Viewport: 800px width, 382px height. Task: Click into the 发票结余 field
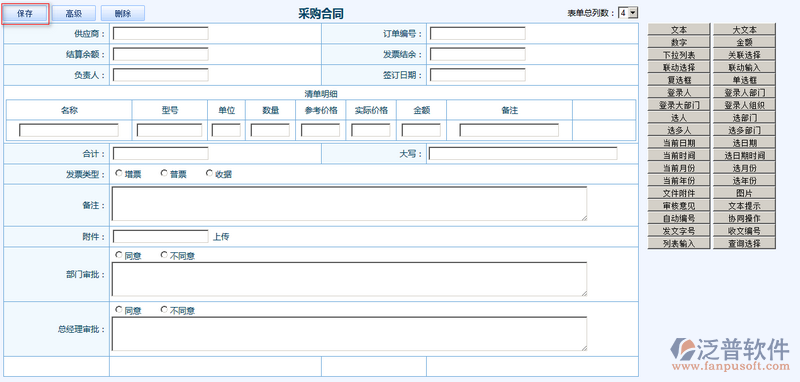point(478,54)
